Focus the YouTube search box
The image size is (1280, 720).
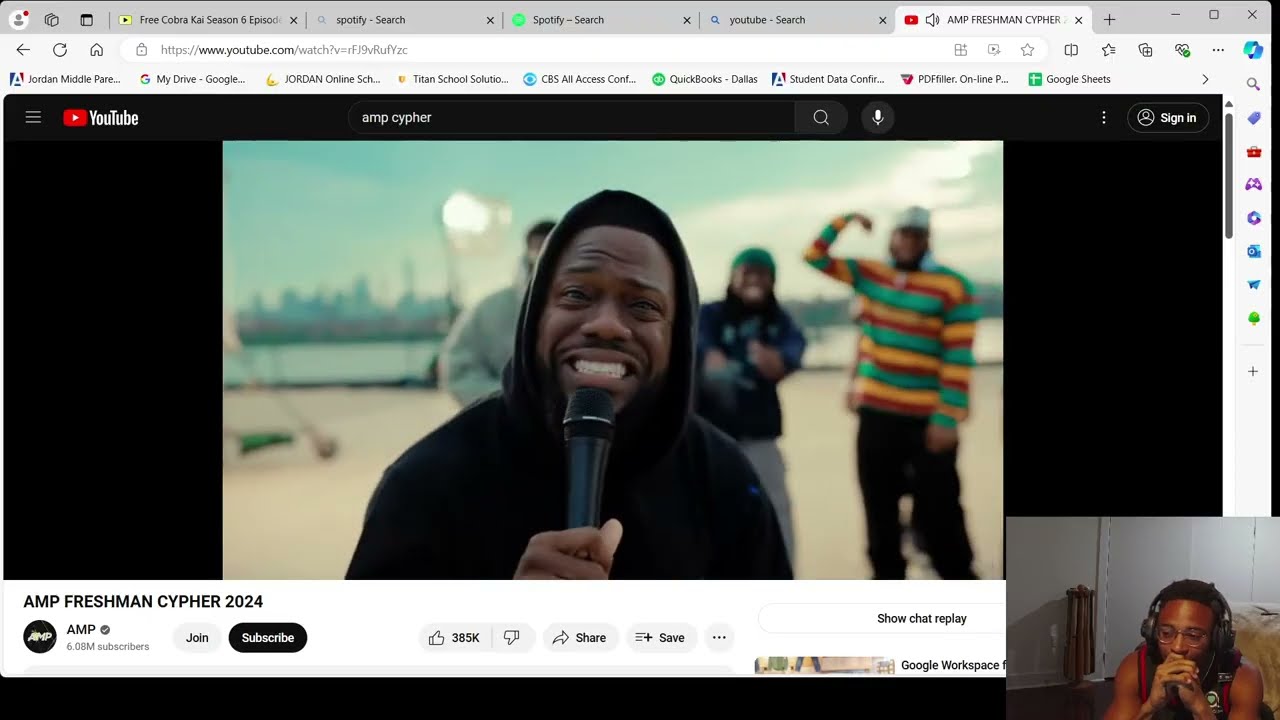click(572, 117)
